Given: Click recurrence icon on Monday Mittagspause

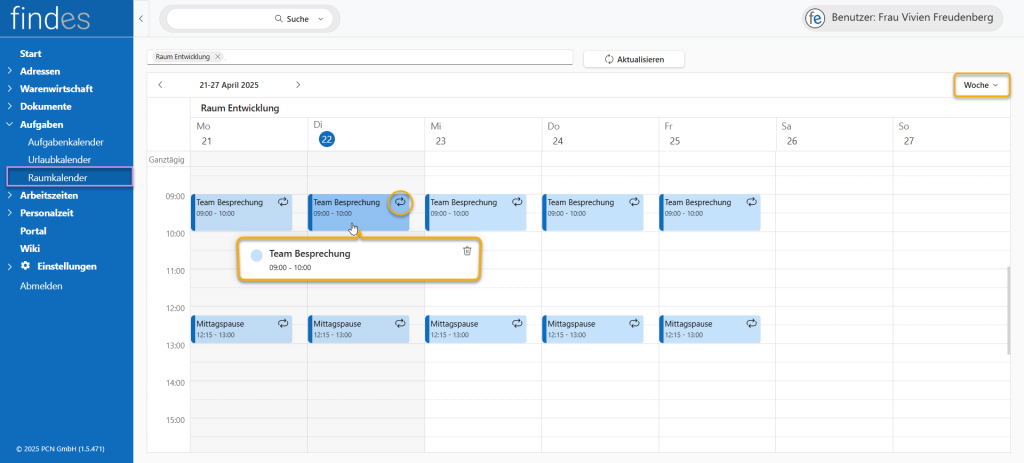Looking at the screenshot, I should 283,323.
